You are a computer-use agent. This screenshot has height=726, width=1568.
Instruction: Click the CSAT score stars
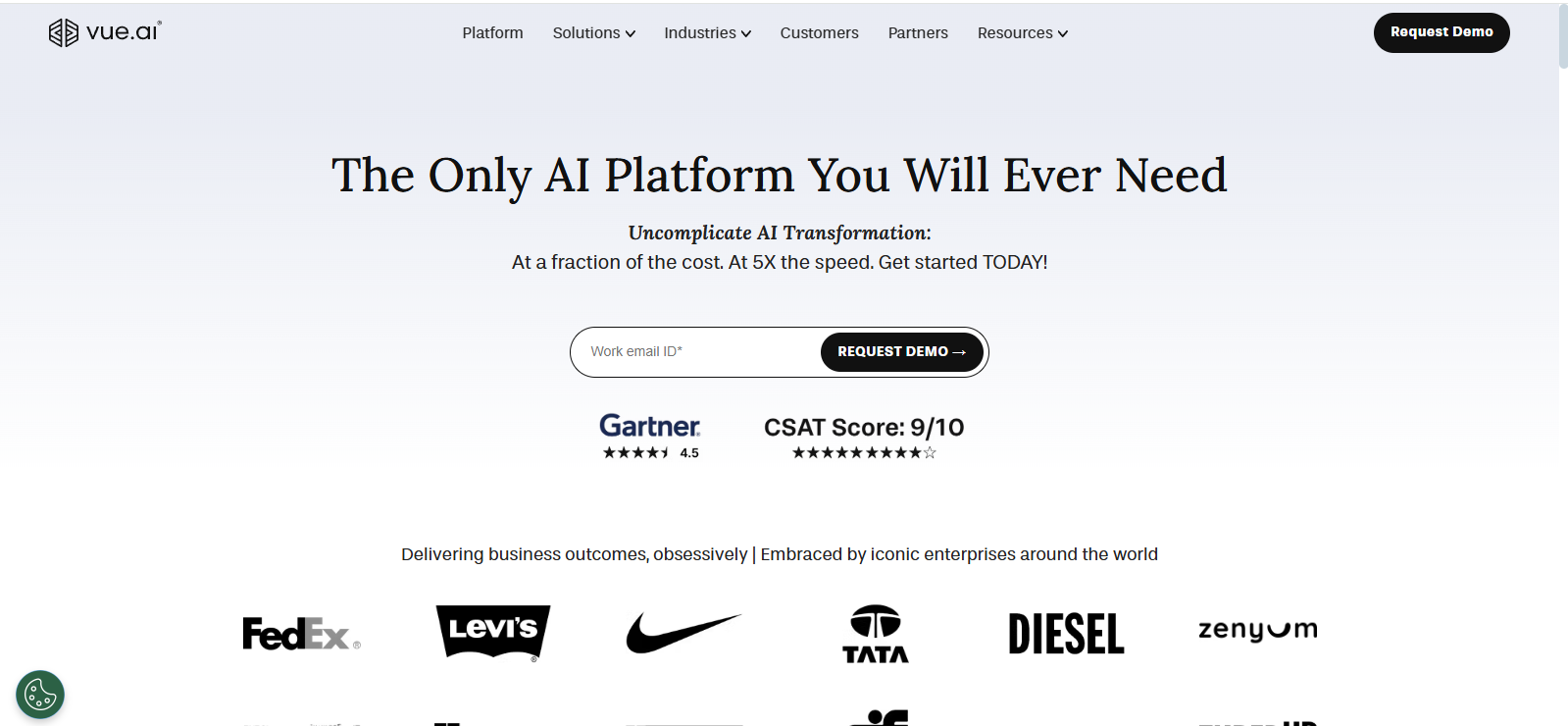(x=864, y=452)
